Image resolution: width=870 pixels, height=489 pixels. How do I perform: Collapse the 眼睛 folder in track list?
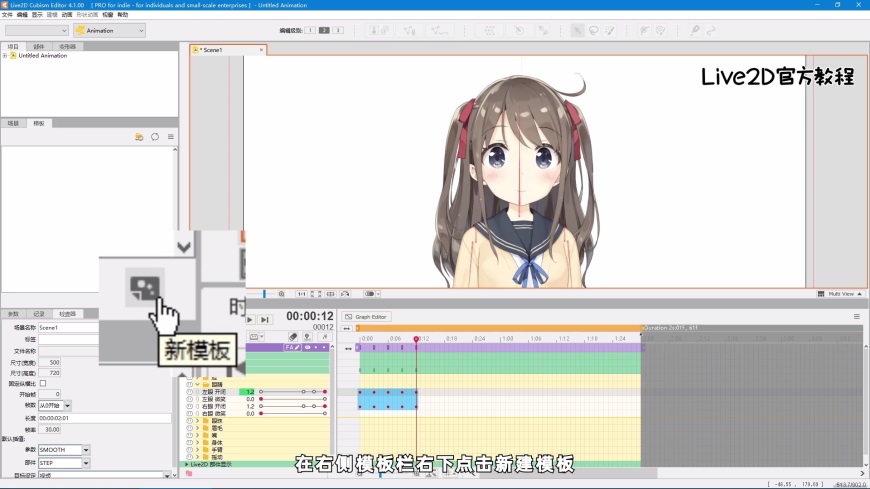pos(198,384)
